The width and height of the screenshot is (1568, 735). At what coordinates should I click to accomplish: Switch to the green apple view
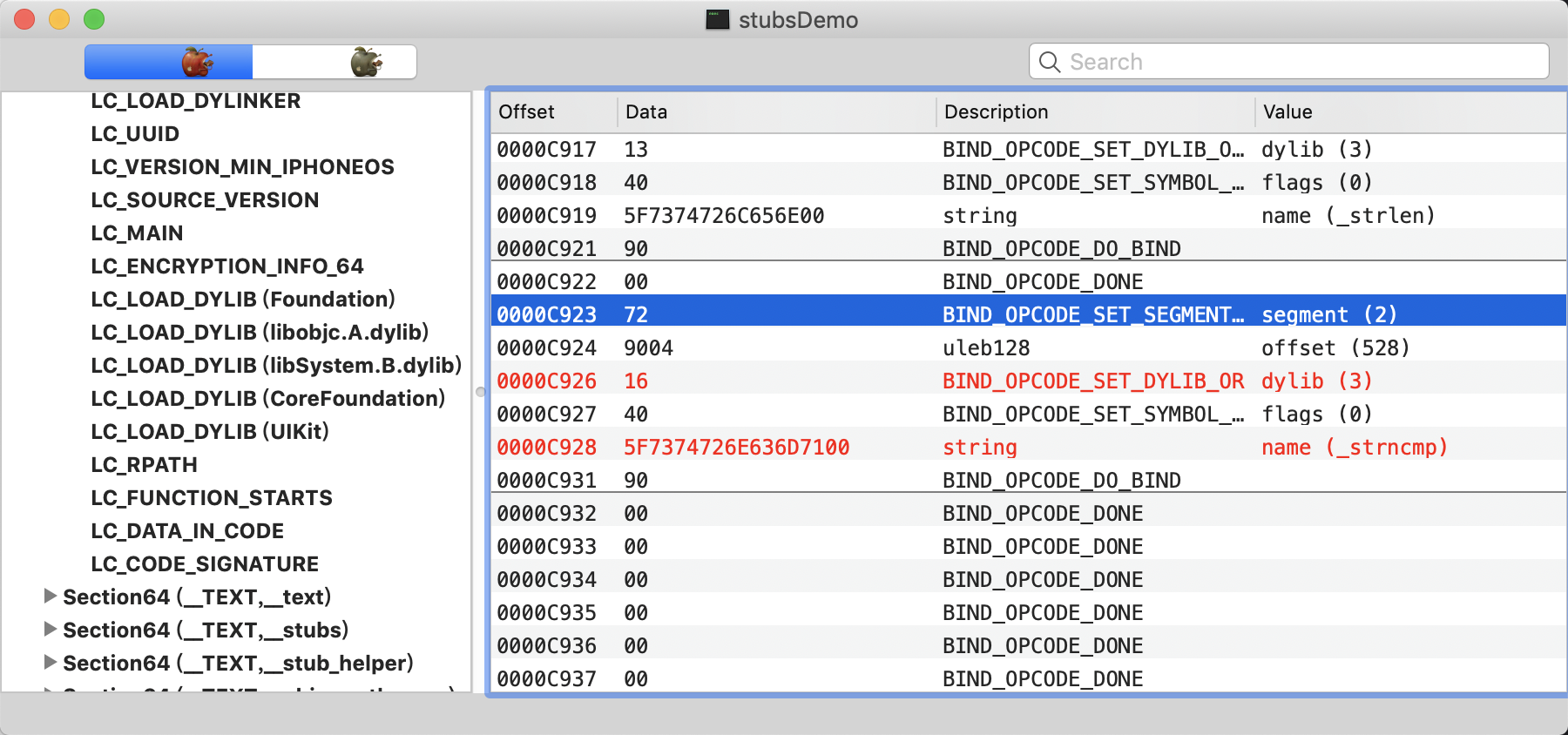[x=366, y=63]
